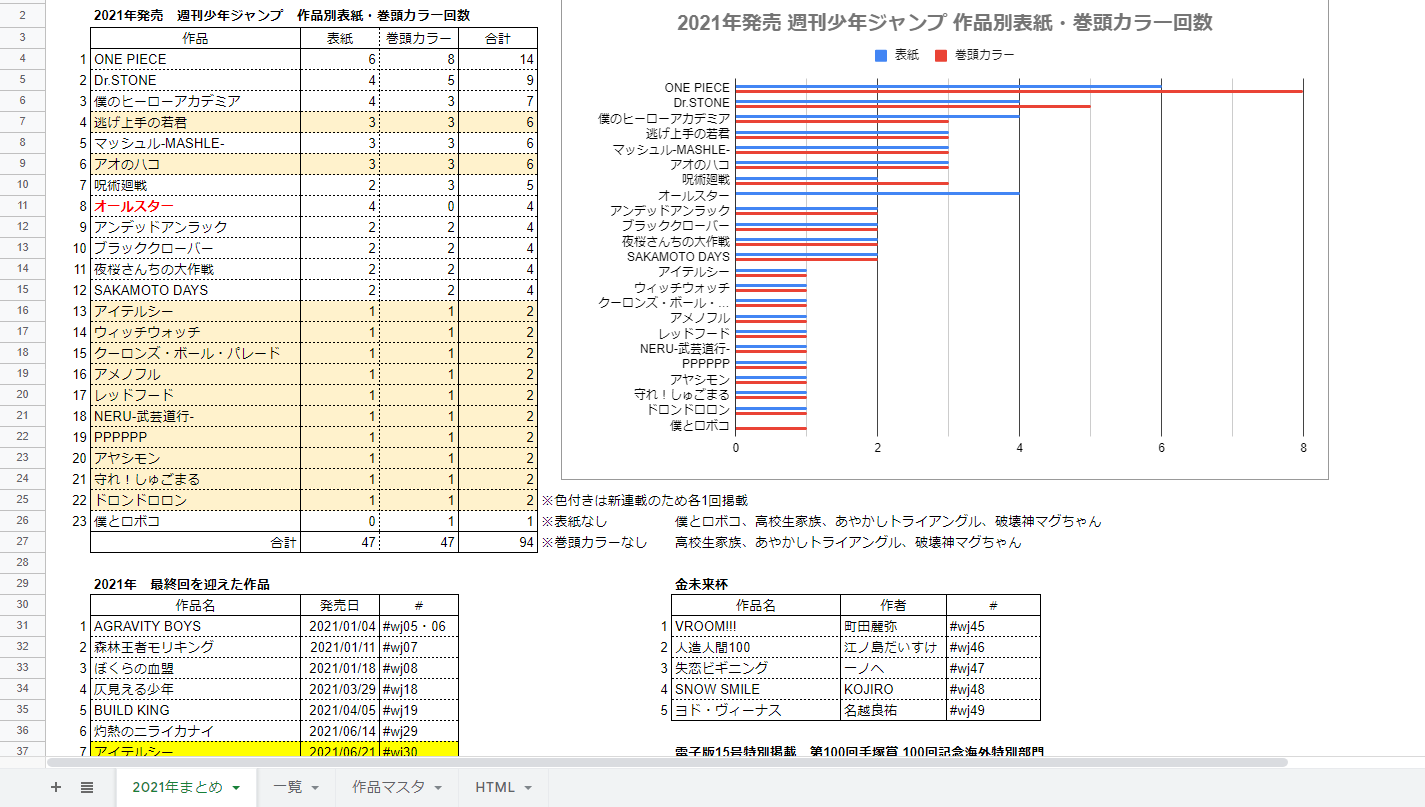Open the all sheets list icon

[x=87, y=787]
